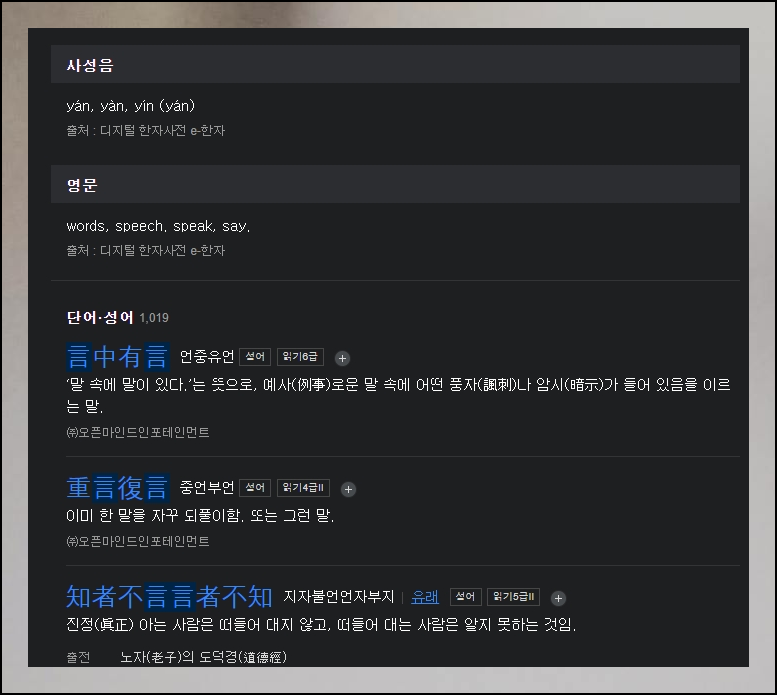Screen dimensions: 777x695
Task: Click ㈜오픈마인드인포테인먼트 credit under 언중유언
Action: tap(138, 432)
